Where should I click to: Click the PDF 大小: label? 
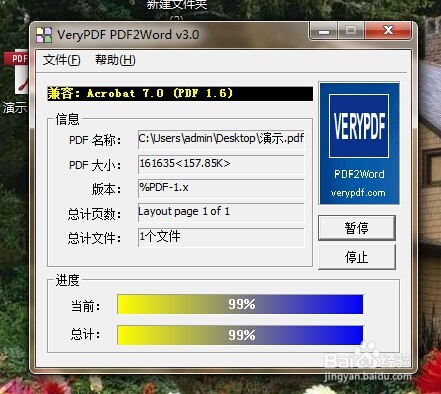tap(95, 165)
